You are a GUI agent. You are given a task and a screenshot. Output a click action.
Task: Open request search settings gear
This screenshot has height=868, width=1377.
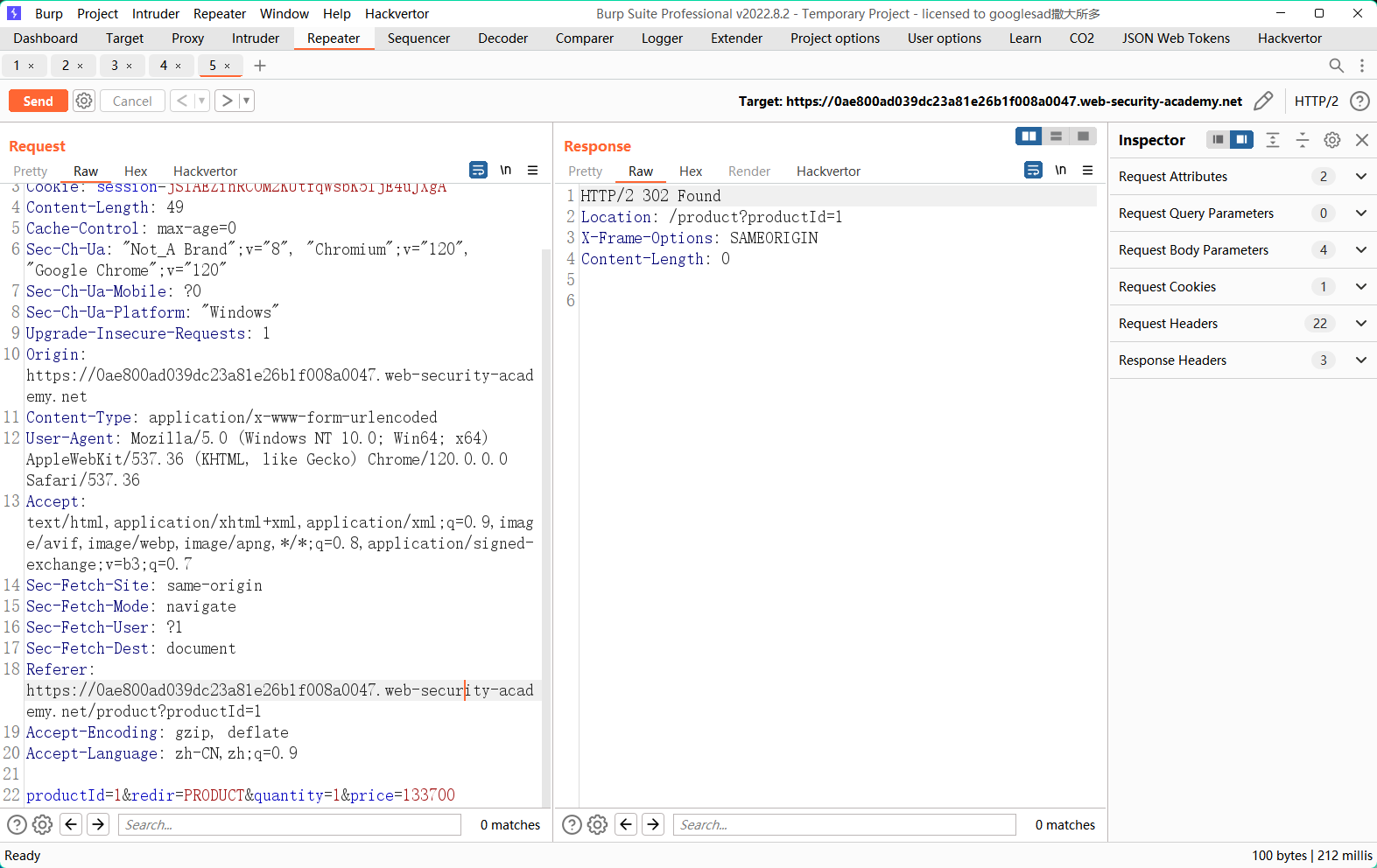[x=42, y=824]
